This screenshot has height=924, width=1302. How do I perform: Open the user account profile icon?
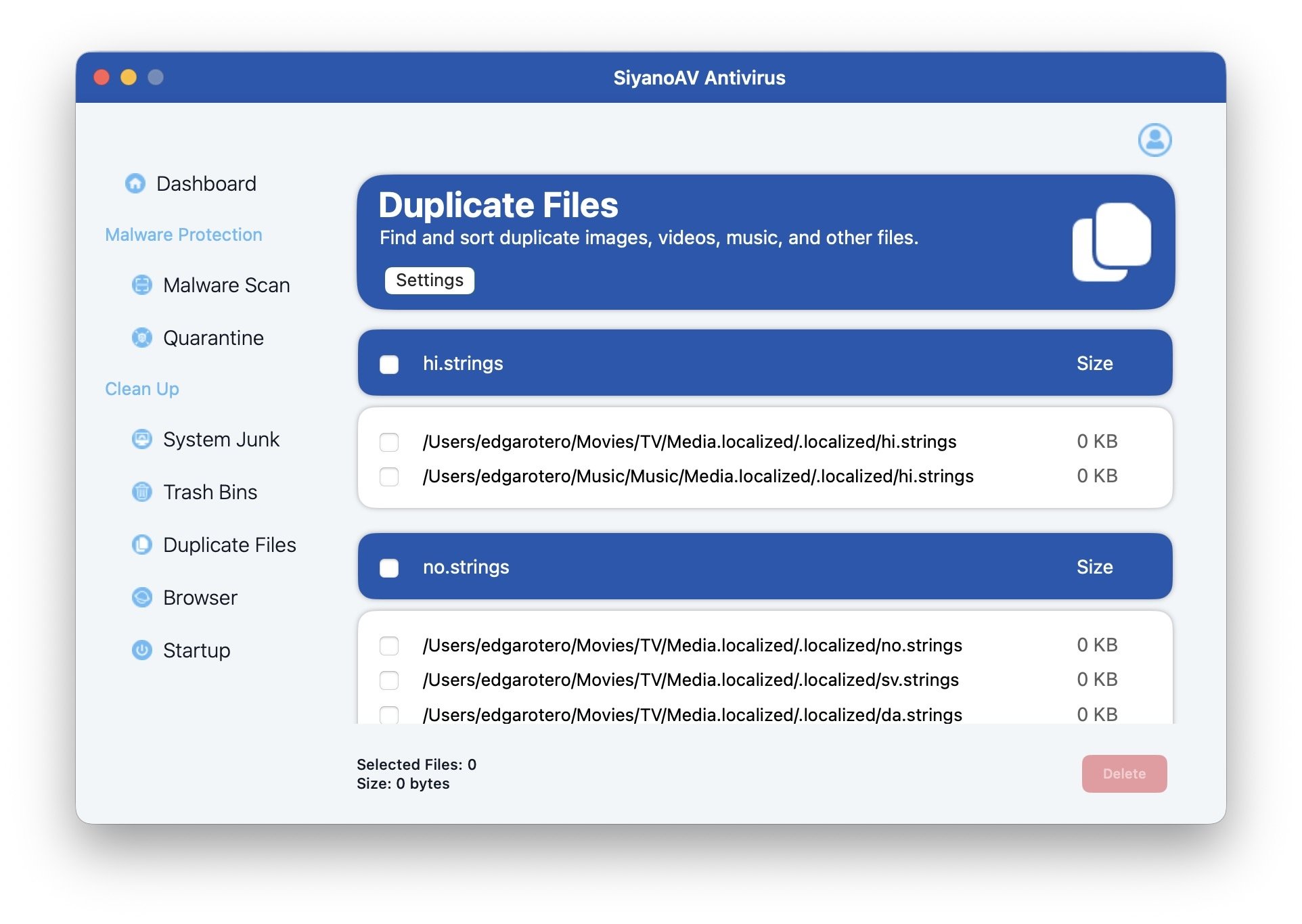click(x=1154, y=140)
